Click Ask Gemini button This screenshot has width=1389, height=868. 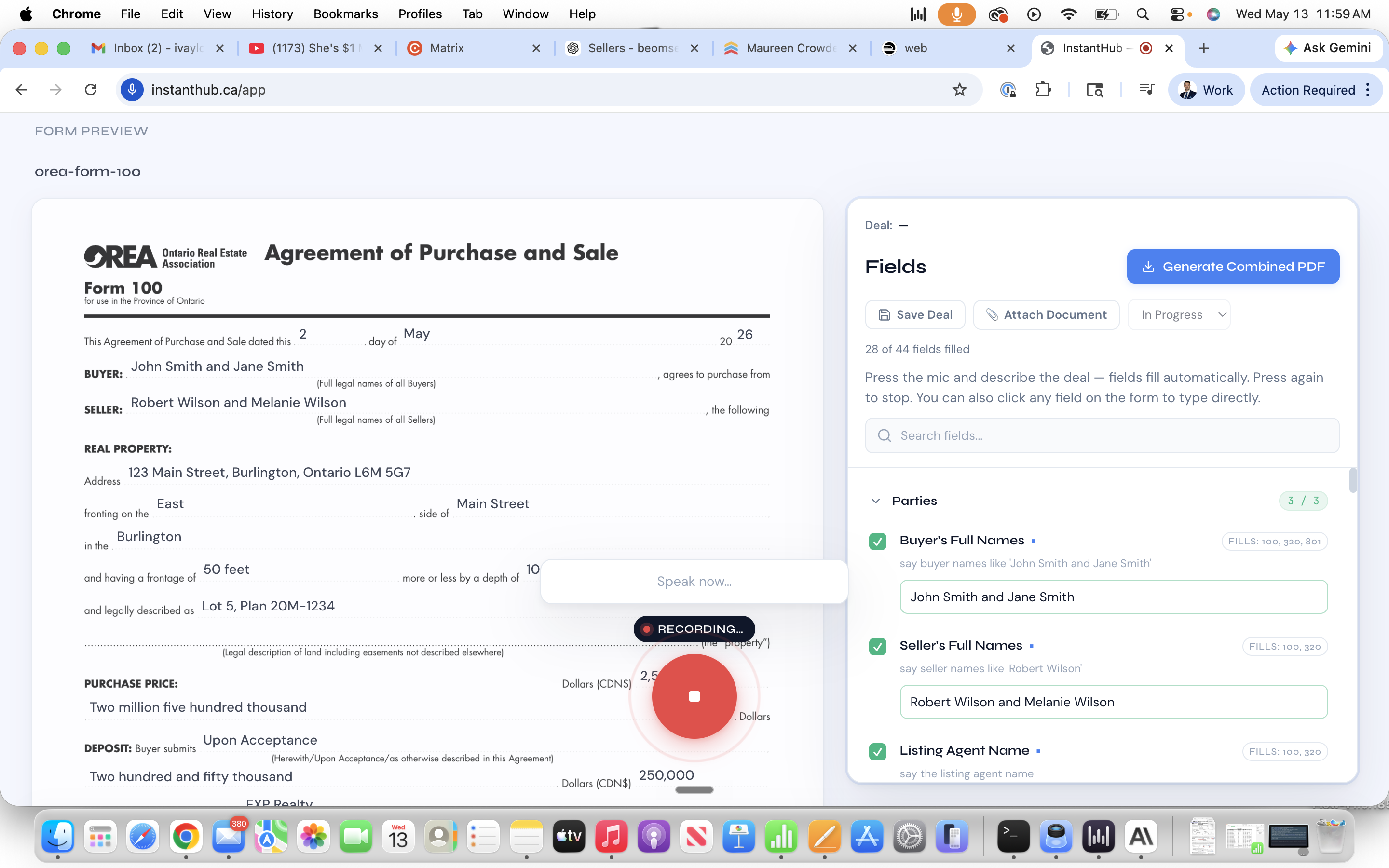(1328, 48)
